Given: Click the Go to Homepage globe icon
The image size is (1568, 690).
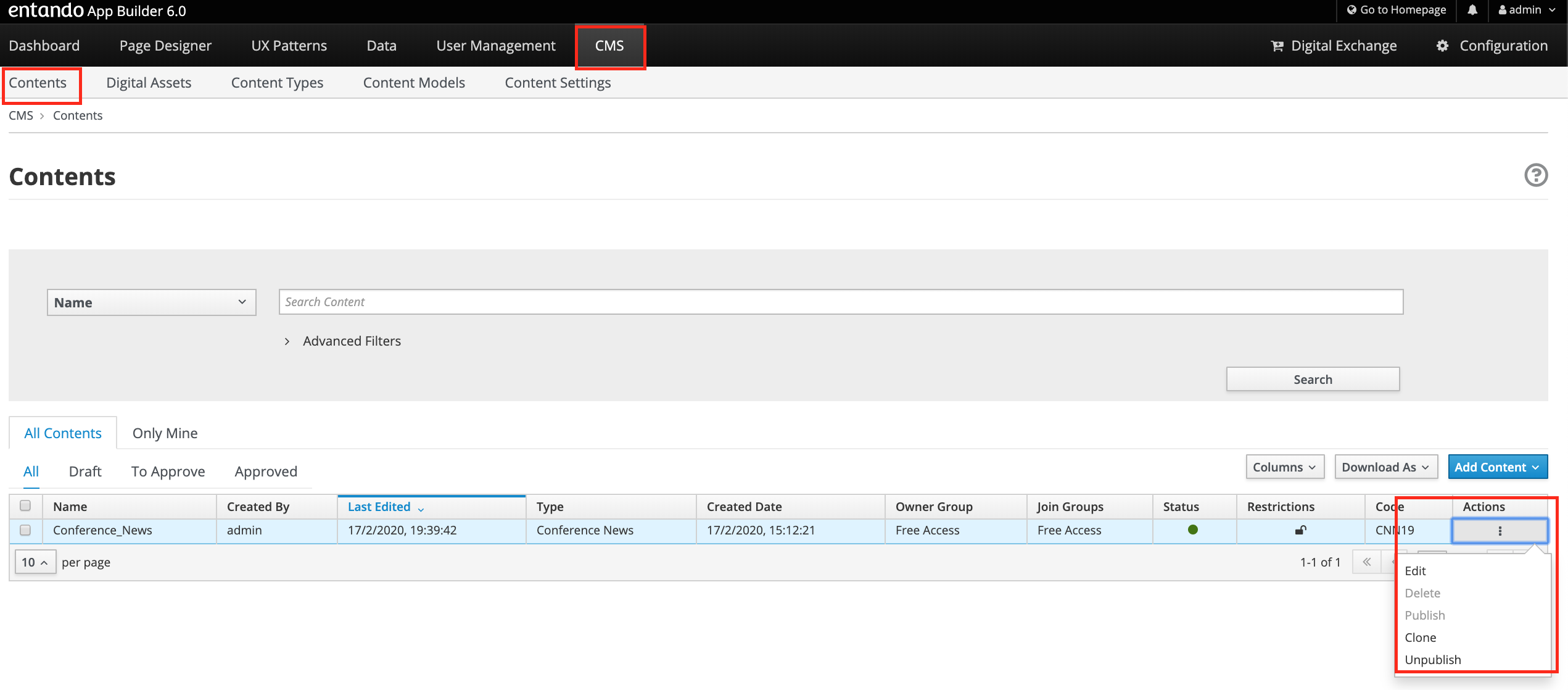Looking at the screenshot, I should pyautogui.click(x=1351, y=10).
